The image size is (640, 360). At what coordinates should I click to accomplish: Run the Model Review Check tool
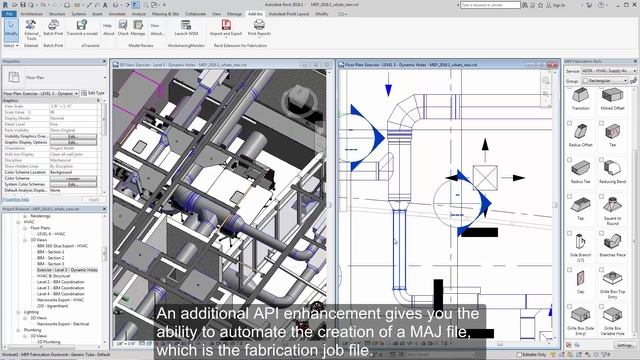123,28
